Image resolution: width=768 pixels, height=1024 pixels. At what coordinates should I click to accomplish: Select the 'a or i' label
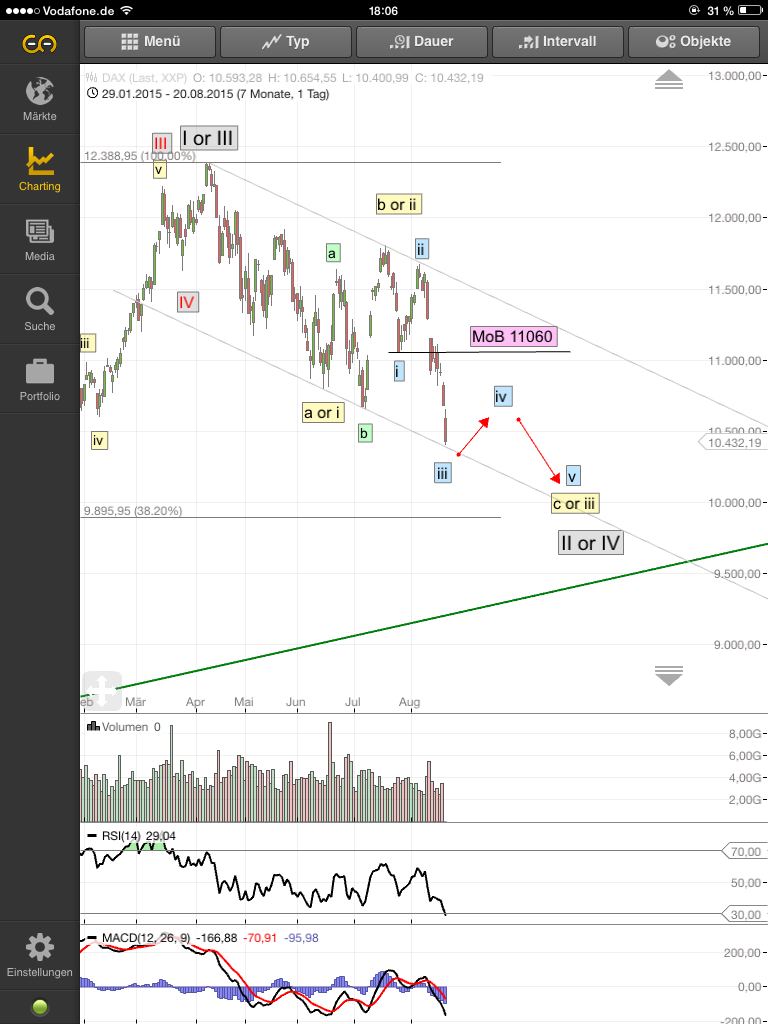coord(323,413)
